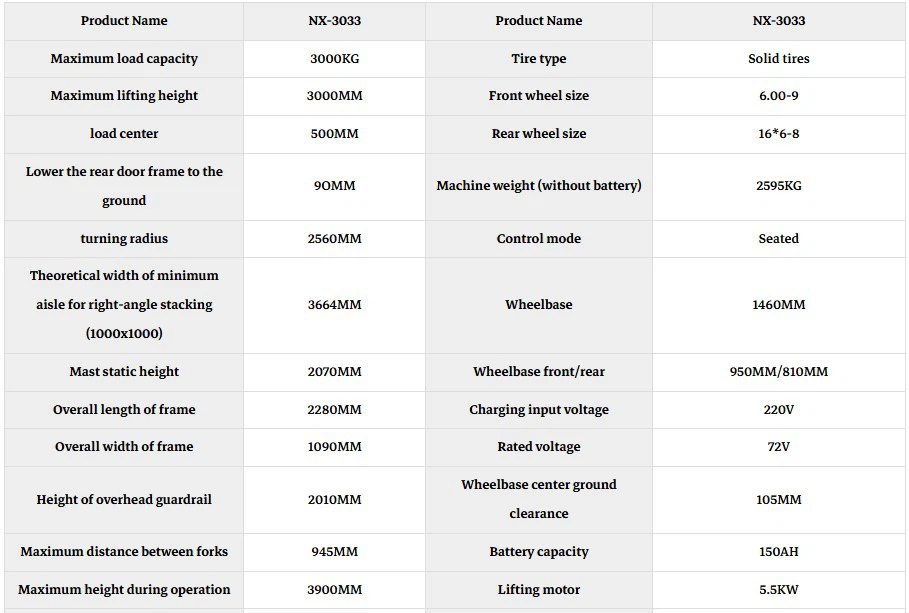
Task: Click the Machine weight (without battery) label
Action: (x=538, y=186)
